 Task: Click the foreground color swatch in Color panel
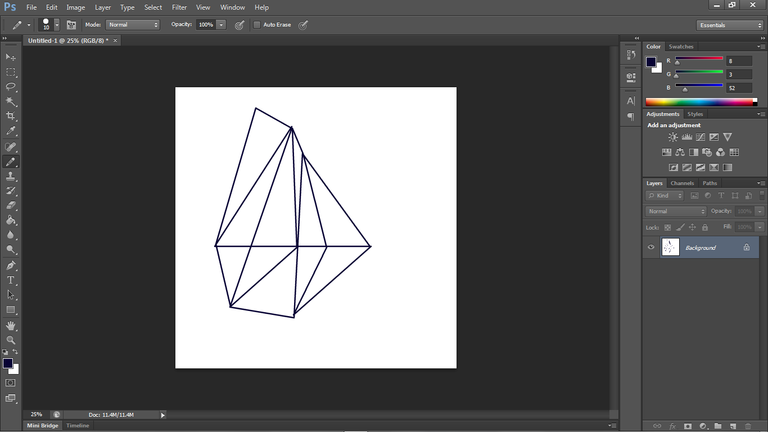(651, 62)
